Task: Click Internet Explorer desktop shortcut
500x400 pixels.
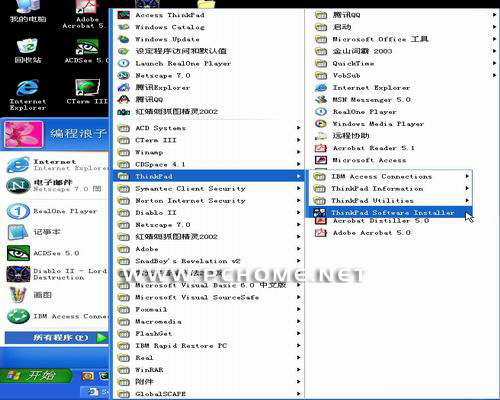Action: click(27, 95)
